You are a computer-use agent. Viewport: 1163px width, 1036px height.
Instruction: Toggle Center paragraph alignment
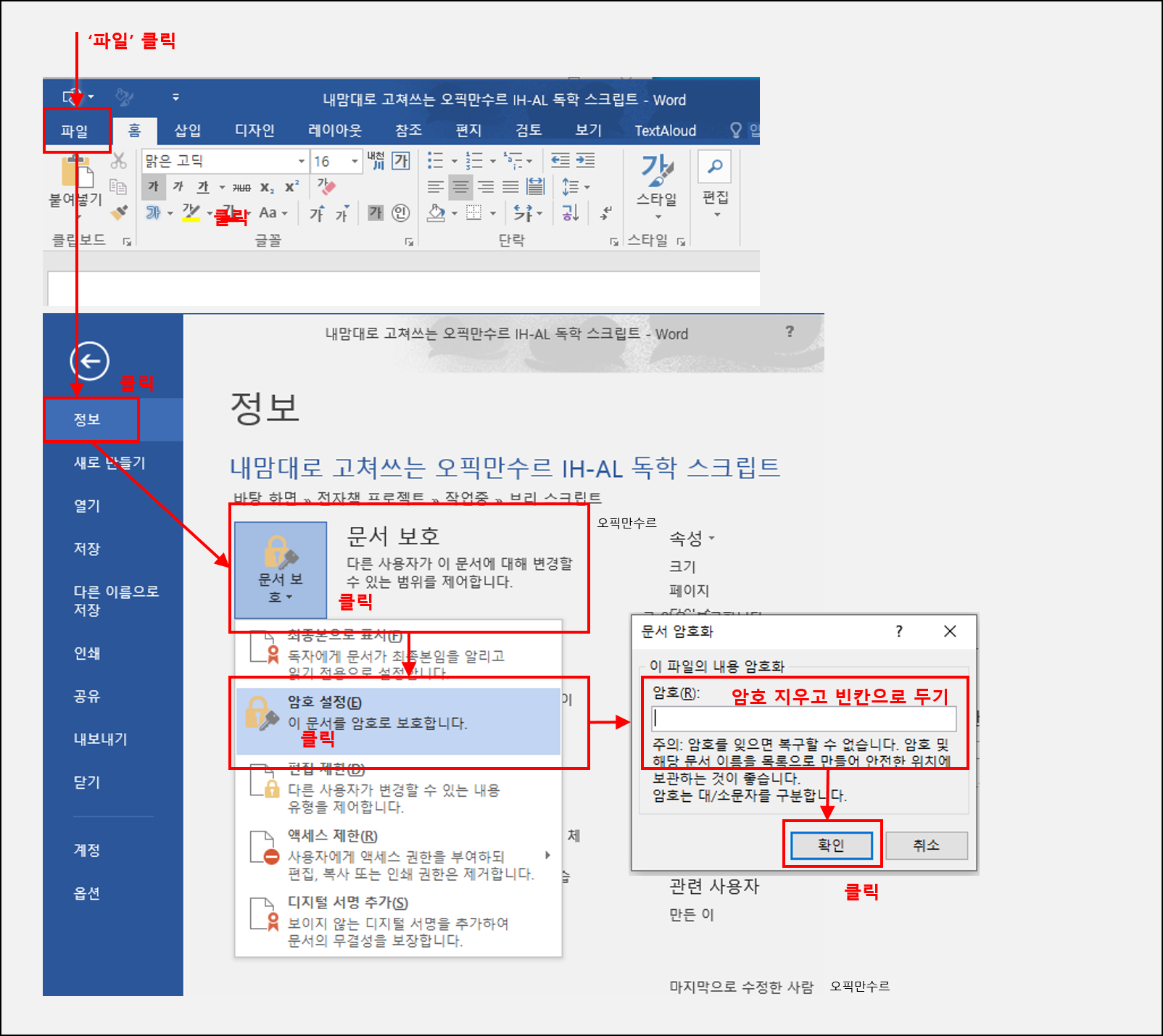(x=460, y=187)
